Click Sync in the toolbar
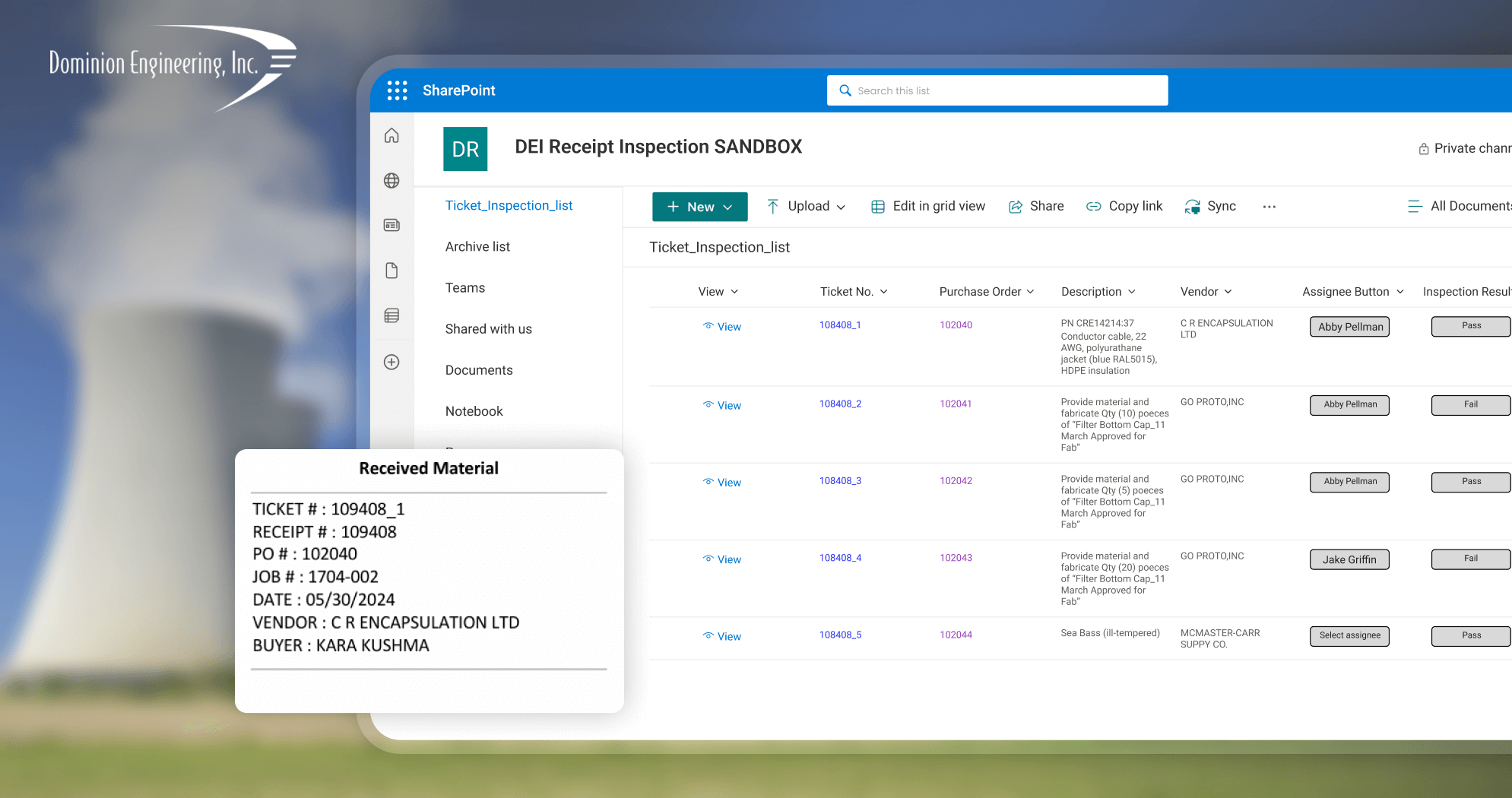 (x=1210, y=206)
